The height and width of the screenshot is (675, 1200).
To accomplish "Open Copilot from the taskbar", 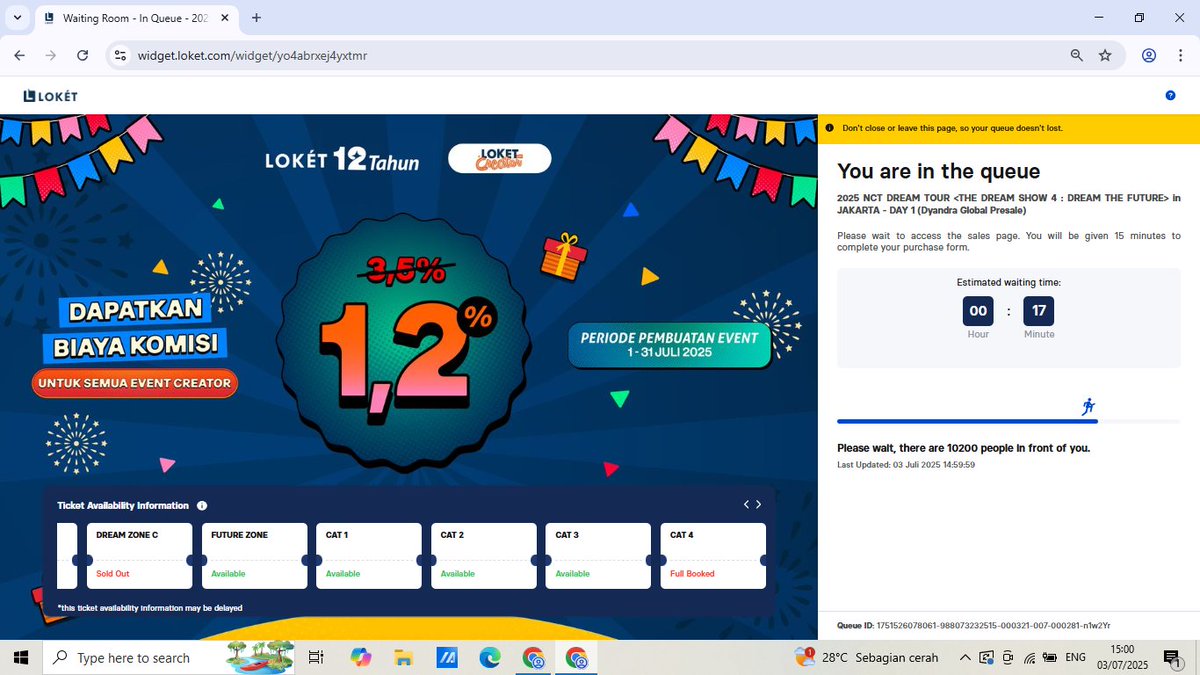I will click(x=361, y=657).
